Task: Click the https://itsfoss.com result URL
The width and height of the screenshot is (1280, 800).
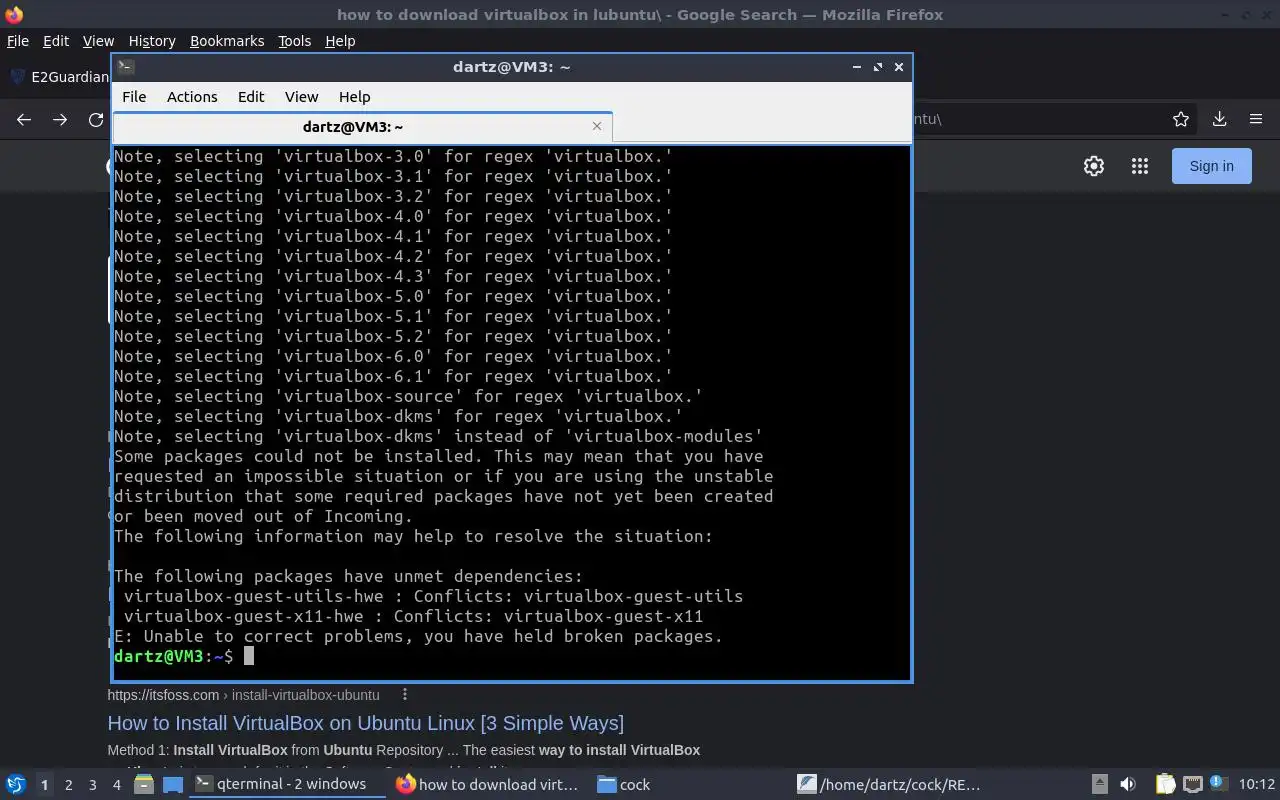Action: click(x=243, y=694)
